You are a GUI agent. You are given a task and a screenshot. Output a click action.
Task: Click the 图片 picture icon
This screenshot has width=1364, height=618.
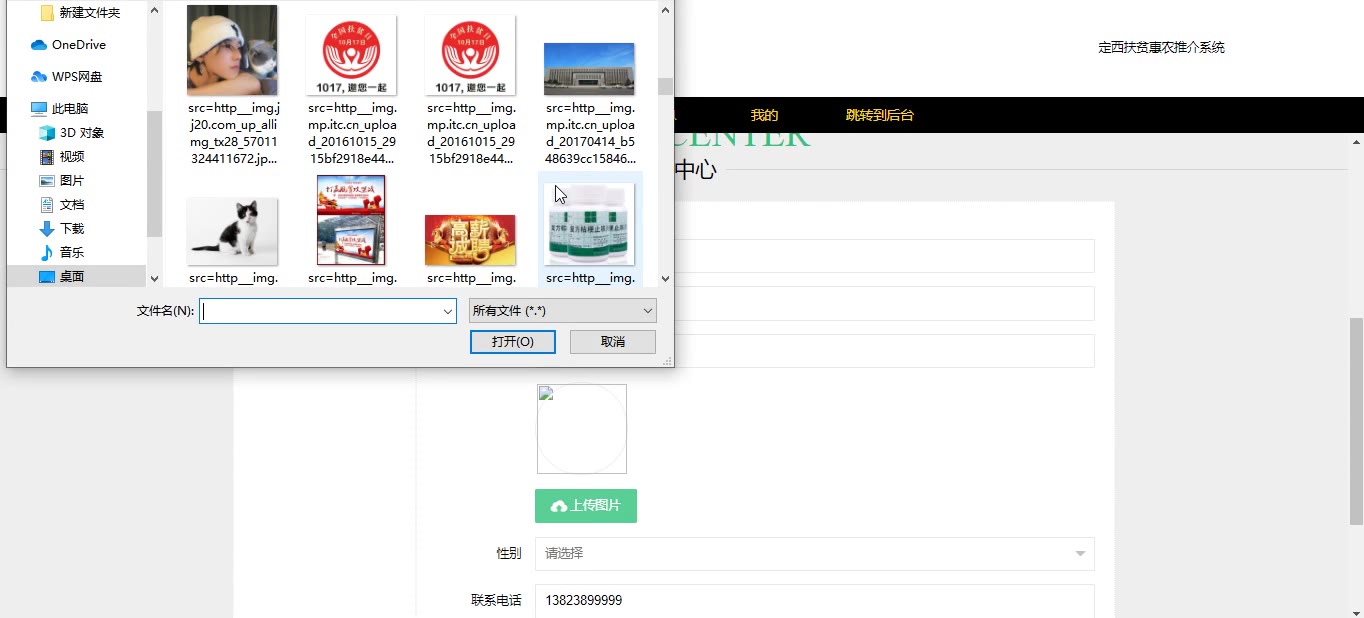[x=47, y=181]
